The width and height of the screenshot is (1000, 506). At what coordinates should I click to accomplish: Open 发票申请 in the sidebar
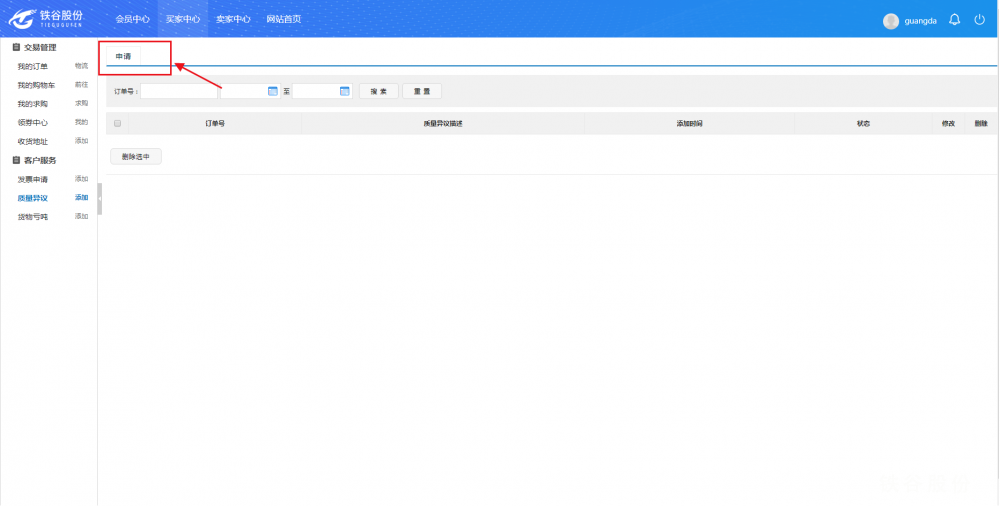coord(32,179)
